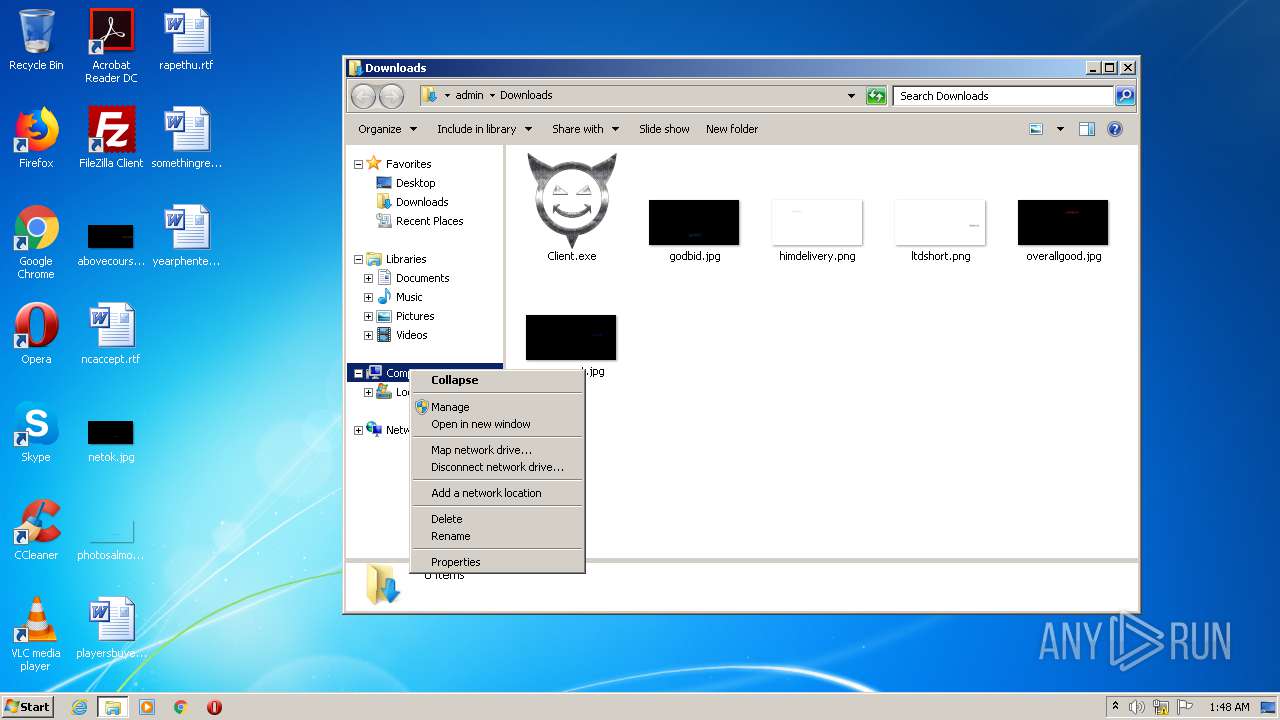1280x720 pixels.
Task: Select Open in new window
Action: pyautogui.click(x=497, y=424)
